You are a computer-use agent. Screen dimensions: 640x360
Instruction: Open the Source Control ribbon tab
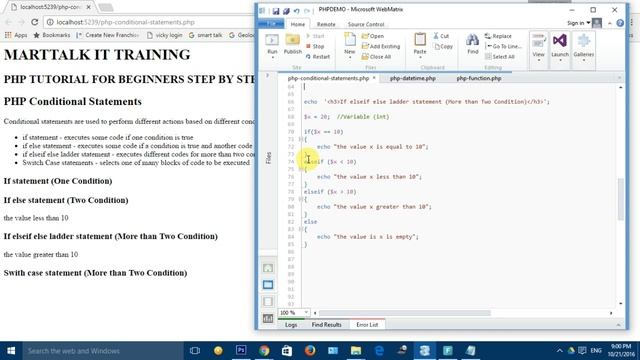pos(366,24)
